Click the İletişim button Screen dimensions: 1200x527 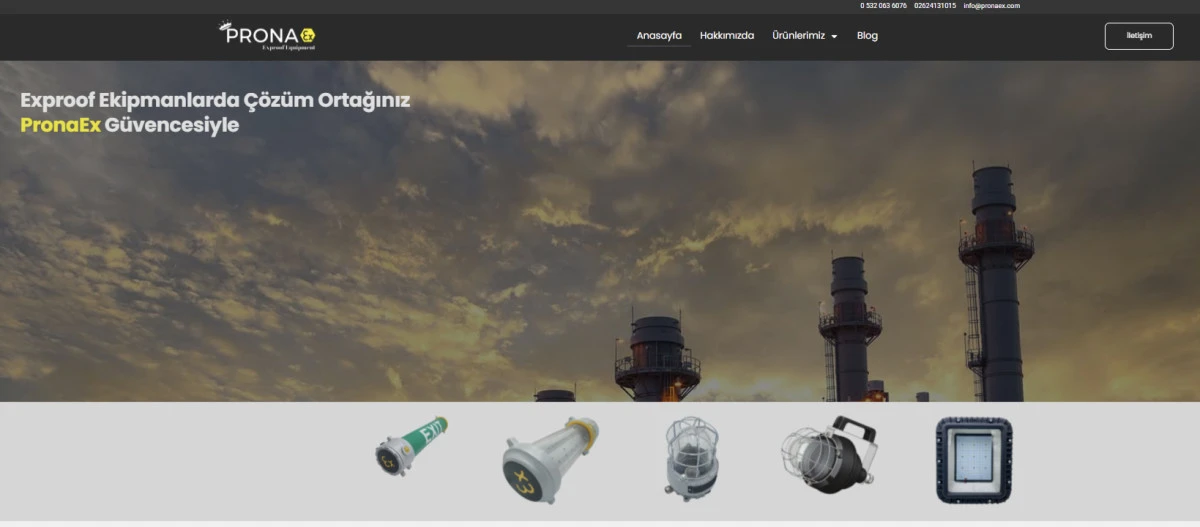click(1139, 36)
